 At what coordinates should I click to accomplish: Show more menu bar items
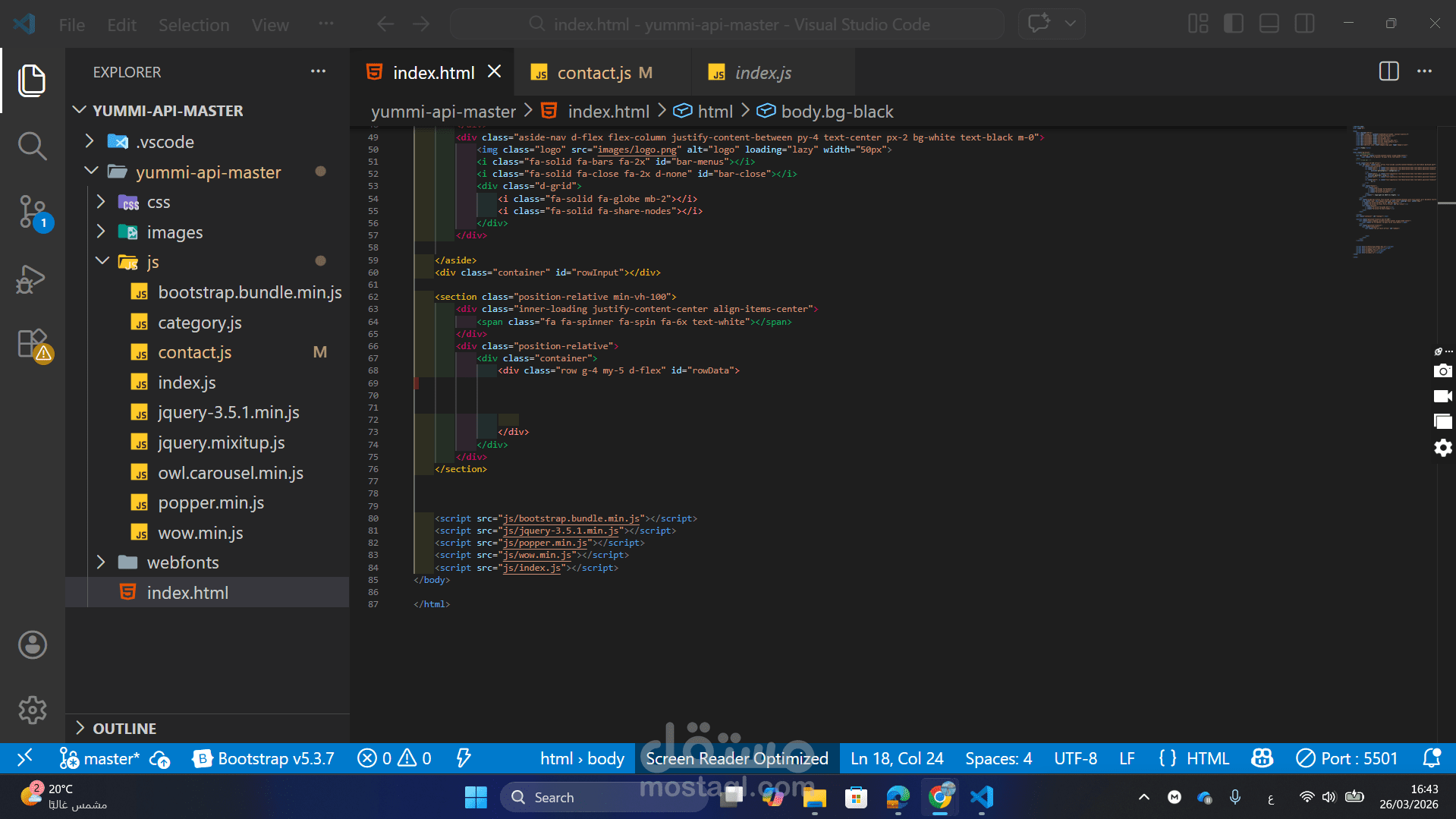click(326, 24)
